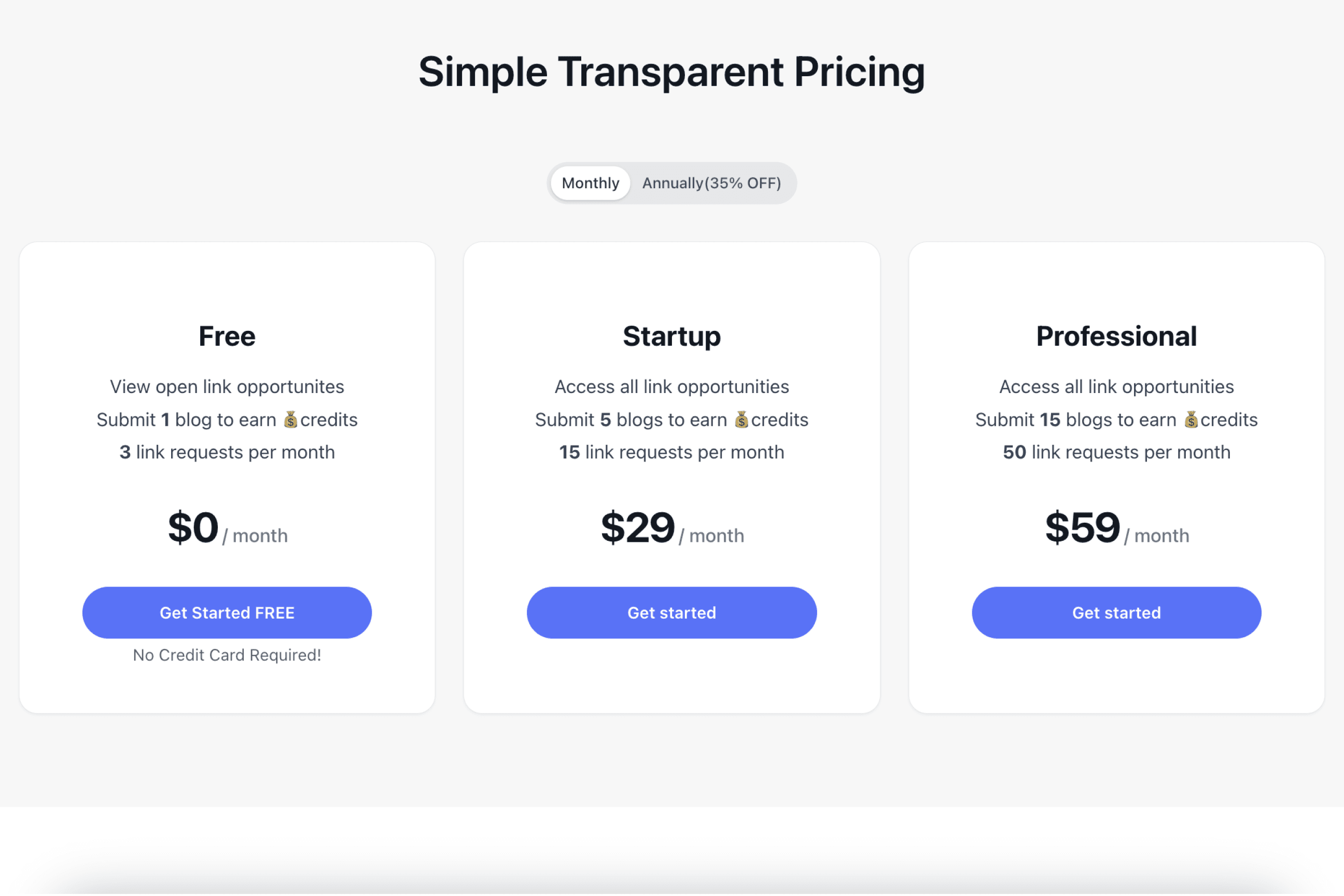This screenshot has width=1344, height=896.
Task: Click the Simple Transparent Pricing heading
Action: coord(671,72)
